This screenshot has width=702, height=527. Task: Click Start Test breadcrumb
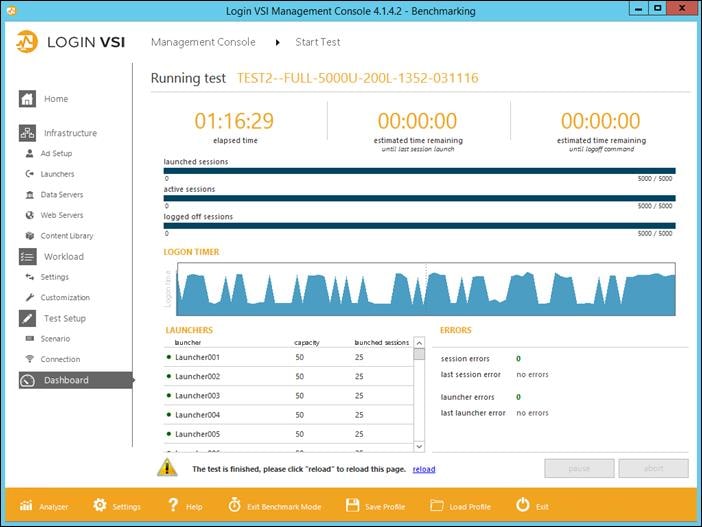point(318,42)
